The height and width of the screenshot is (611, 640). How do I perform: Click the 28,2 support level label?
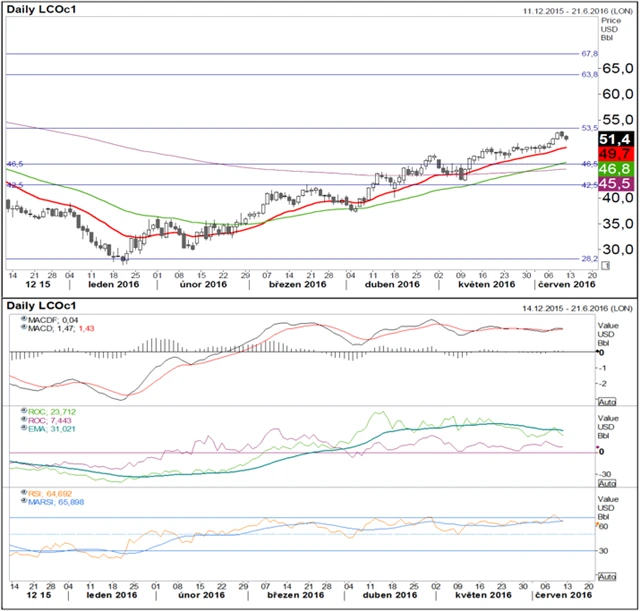589,258
